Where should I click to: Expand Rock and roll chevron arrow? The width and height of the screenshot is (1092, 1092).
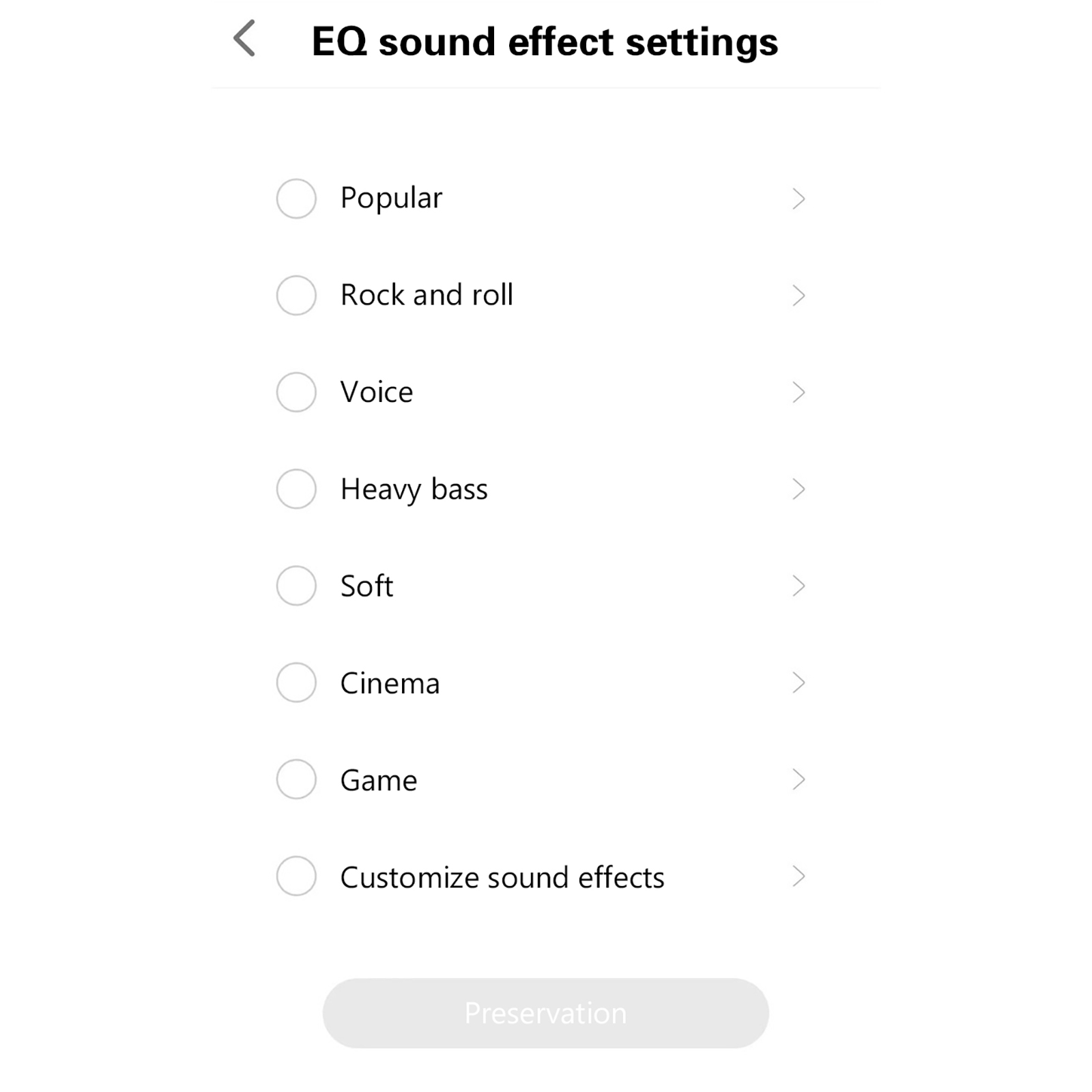799,296
